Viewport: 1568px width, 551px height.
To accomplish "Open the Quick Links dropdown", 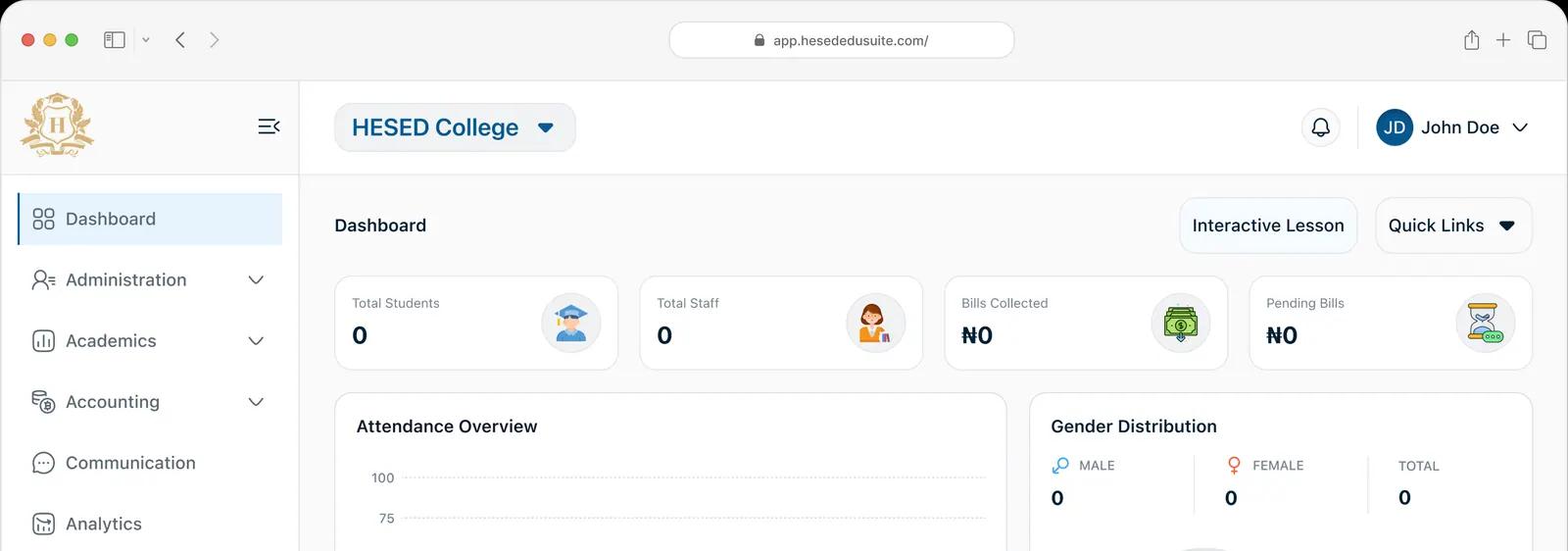I will tap(1453, 225).
